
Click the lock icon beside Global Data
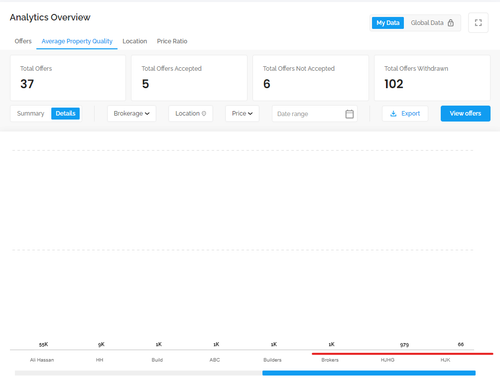coord(451,23)
